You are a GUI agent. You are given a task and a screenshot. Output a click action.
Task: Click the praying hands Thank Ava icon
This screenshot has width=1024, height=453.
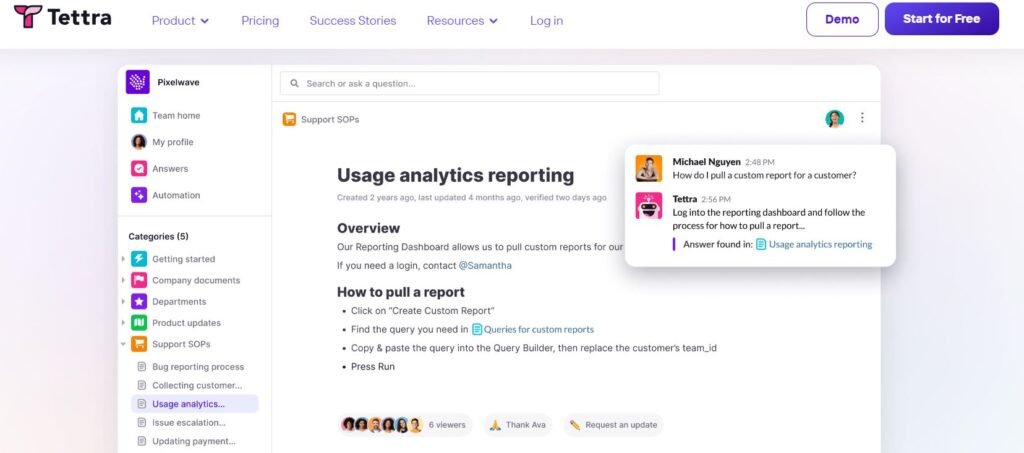tap(496, 425)
